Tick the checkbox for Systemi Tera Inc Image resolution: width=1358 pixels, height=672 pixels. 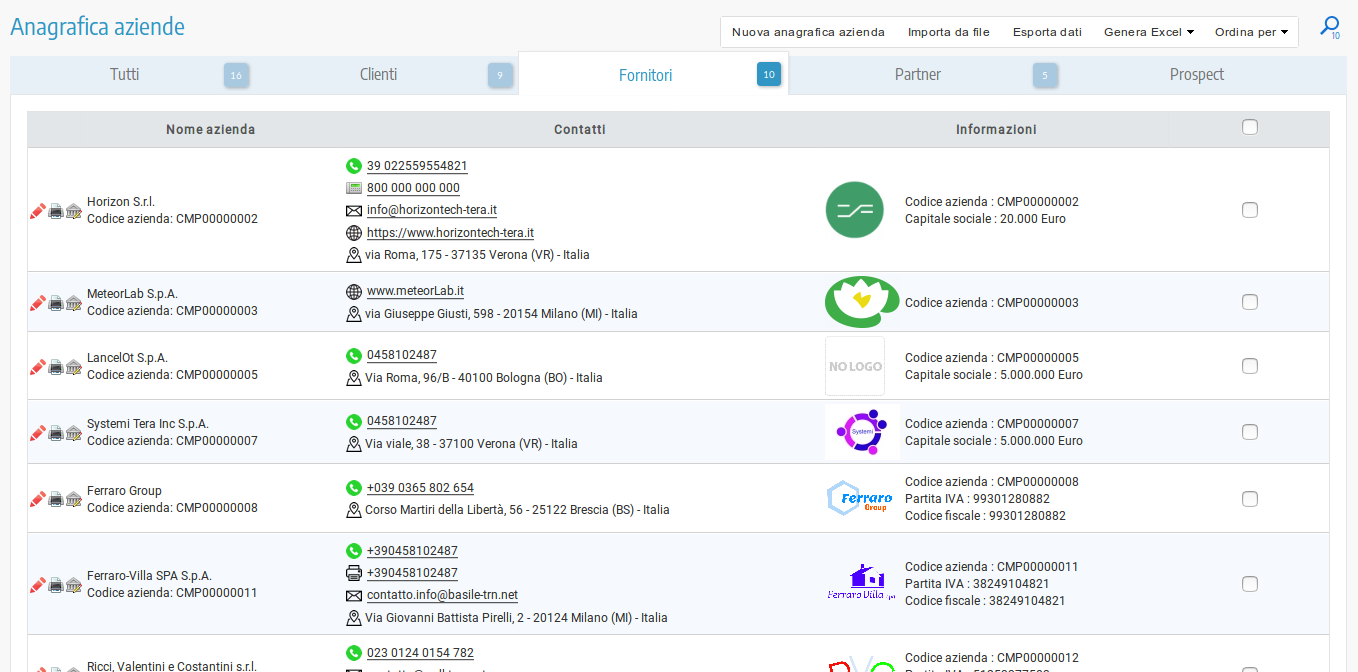click(1249, 432)
